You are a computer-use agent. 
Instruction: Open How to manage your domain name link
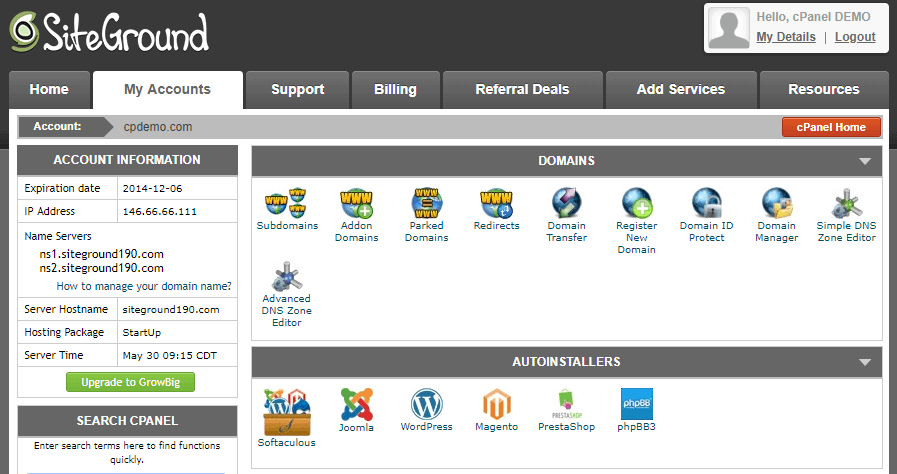tap(144, 286)
